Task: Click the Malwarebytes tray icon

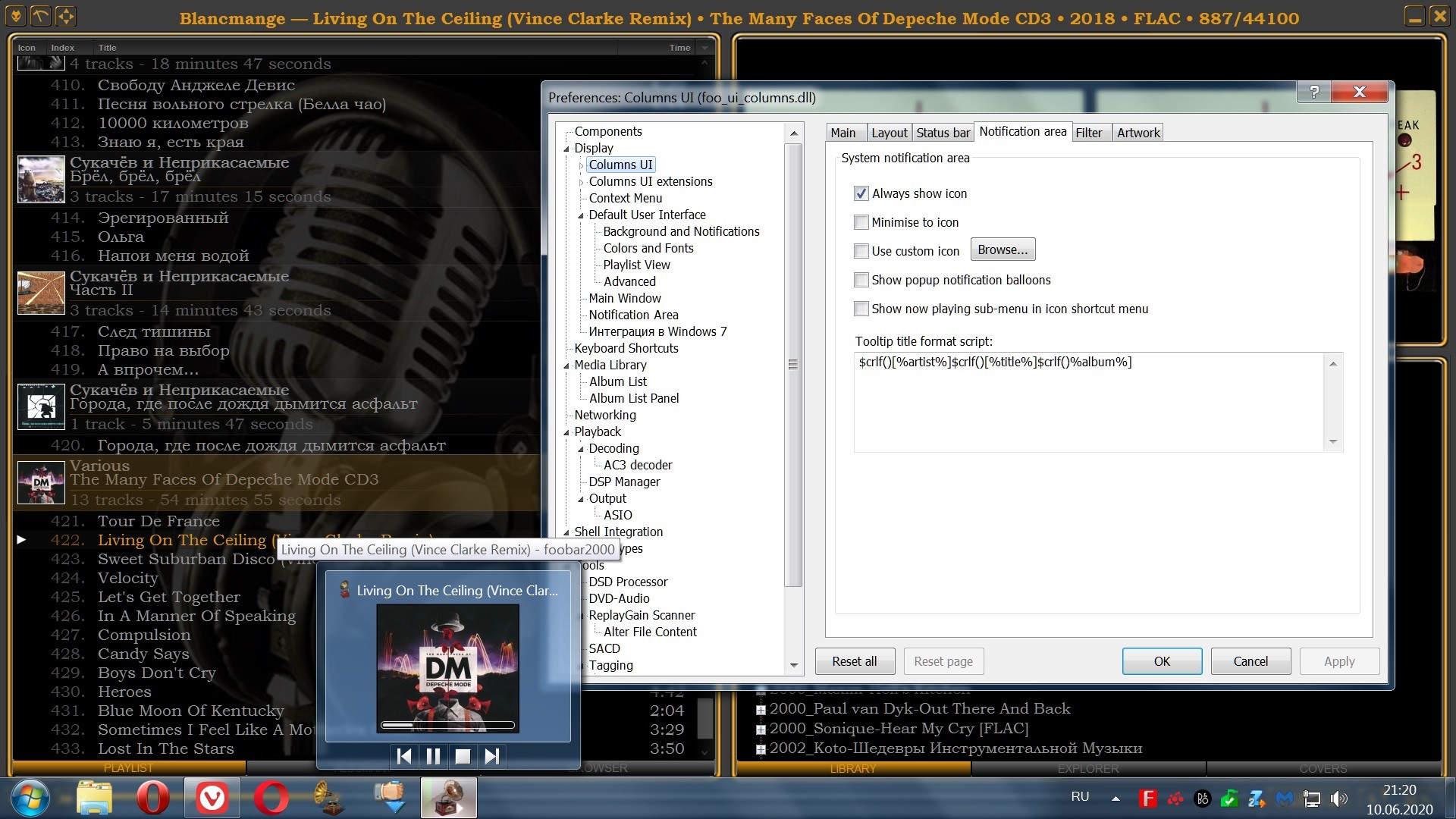Action: (1284, 799)
